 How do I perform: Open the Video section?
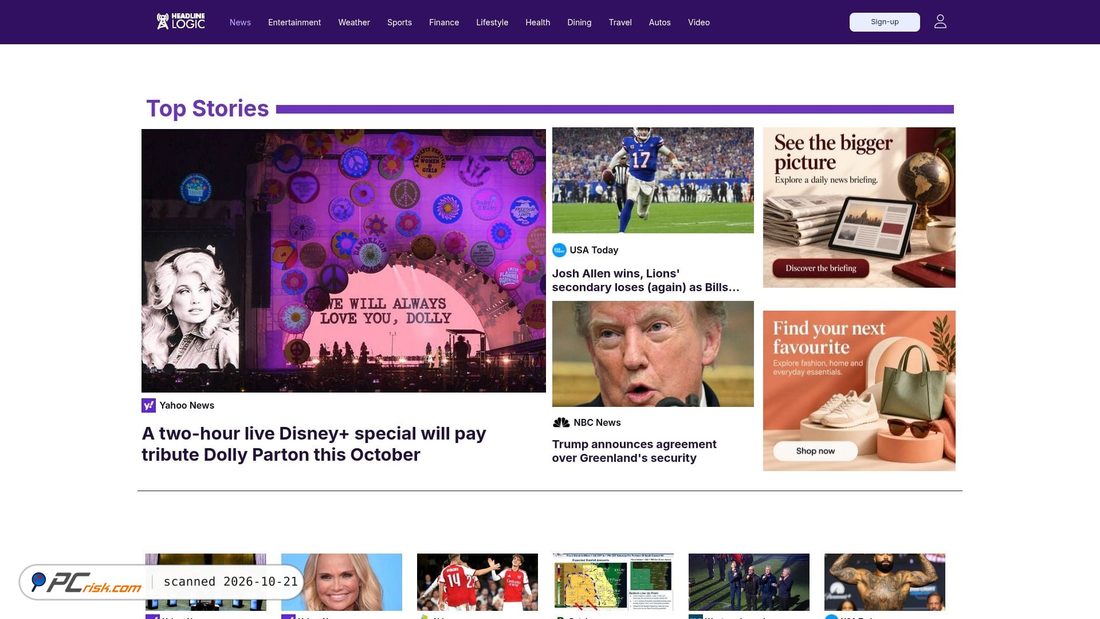(699, 22)
